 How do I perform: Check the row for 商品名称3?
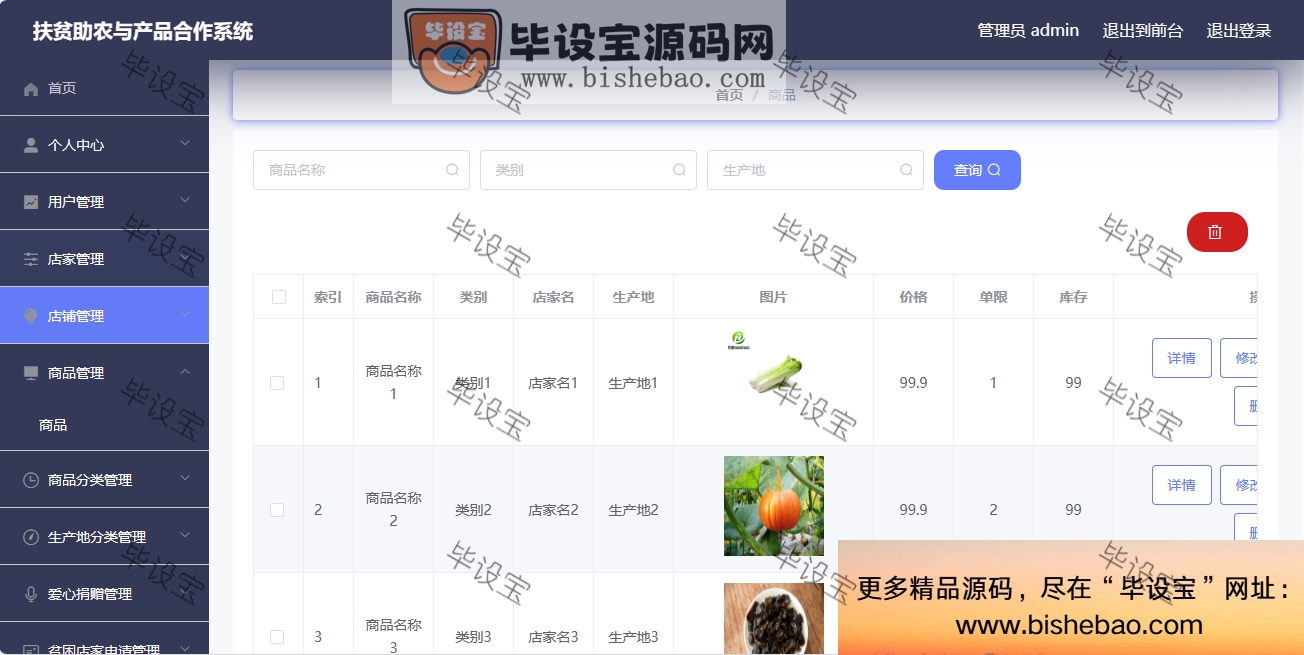(x=277, y=637)
